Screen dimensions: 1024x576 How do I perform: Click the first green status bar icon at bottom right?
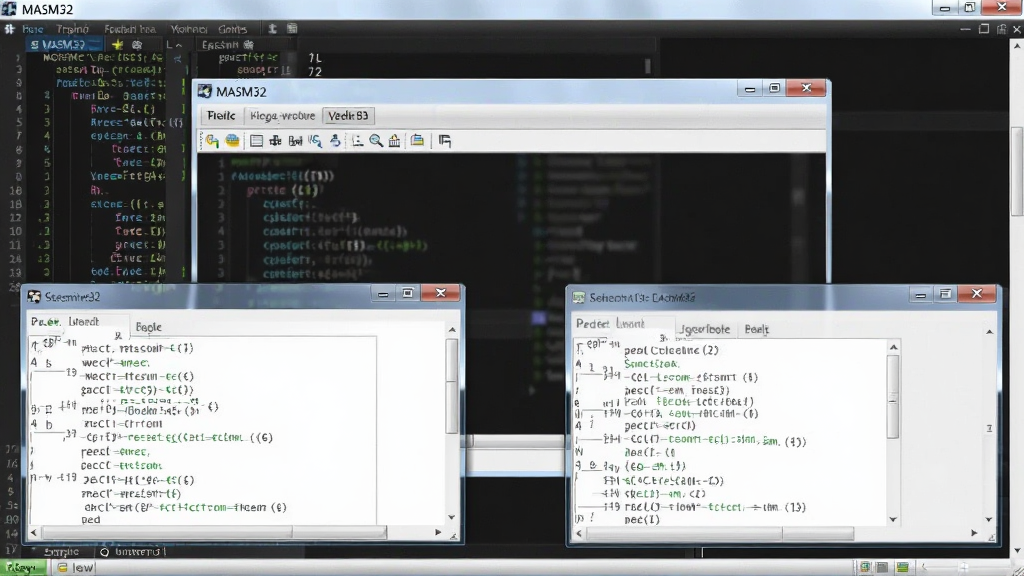(x=865, y=567)
